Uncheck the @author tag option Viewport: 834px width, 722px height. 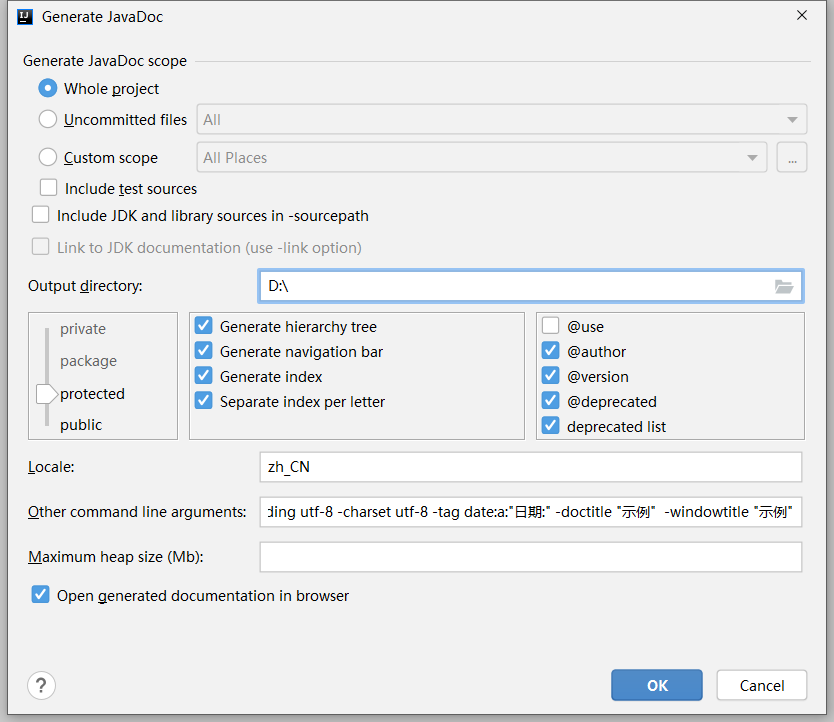click(x=551, y=350)
